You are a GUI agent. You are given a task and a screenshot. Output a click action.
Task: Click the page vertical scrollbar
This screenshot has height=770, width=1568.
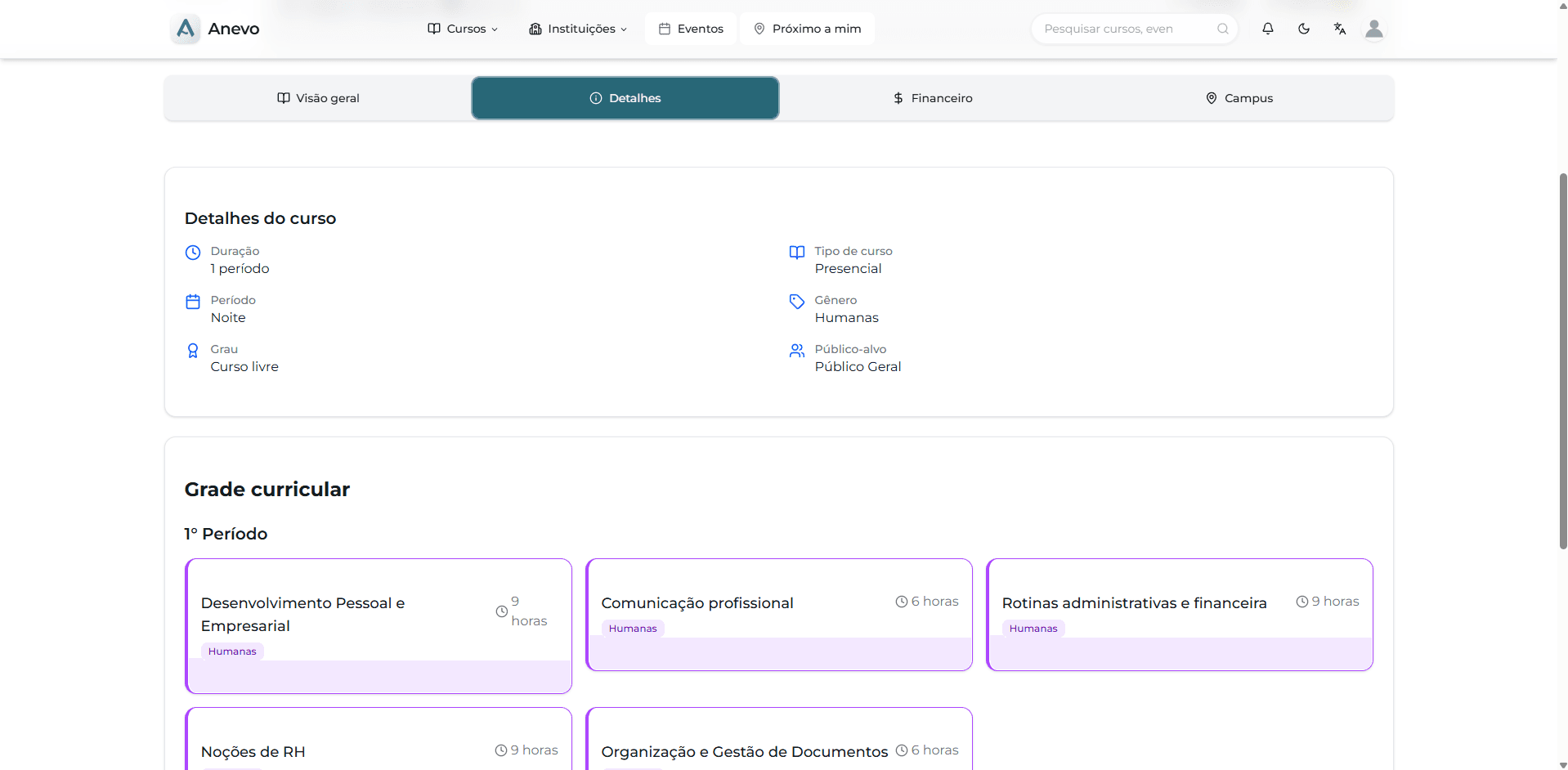point(1562,360)
